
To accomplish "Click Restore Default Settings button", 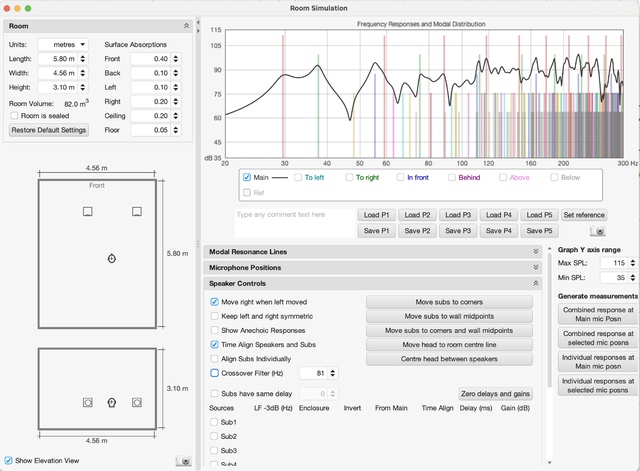I will pyautogui.click(x=49, y=130).
